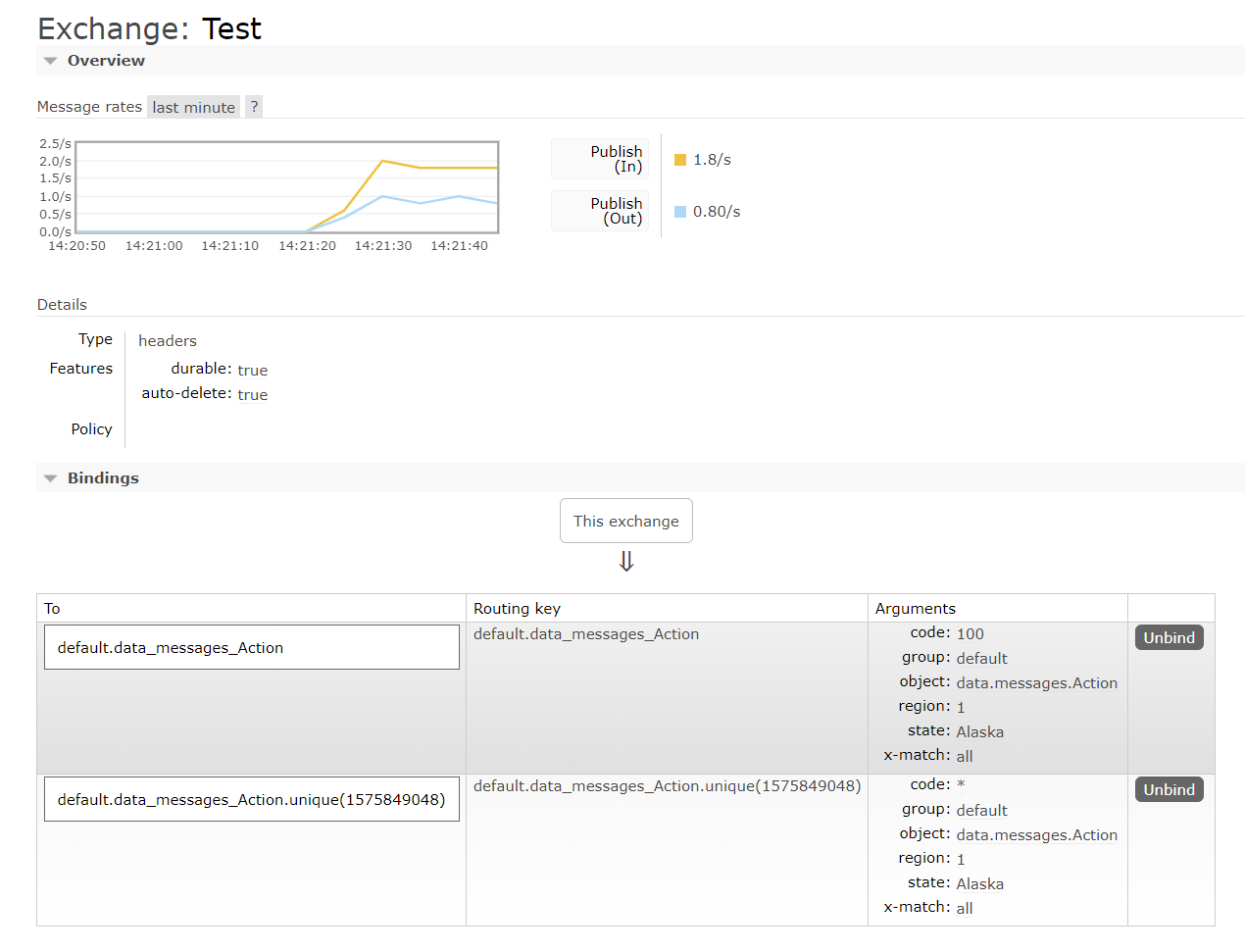Click the Publish (In) rate button
The width and height of the screenshot is (1245, 952).
(x=599, y=158)
